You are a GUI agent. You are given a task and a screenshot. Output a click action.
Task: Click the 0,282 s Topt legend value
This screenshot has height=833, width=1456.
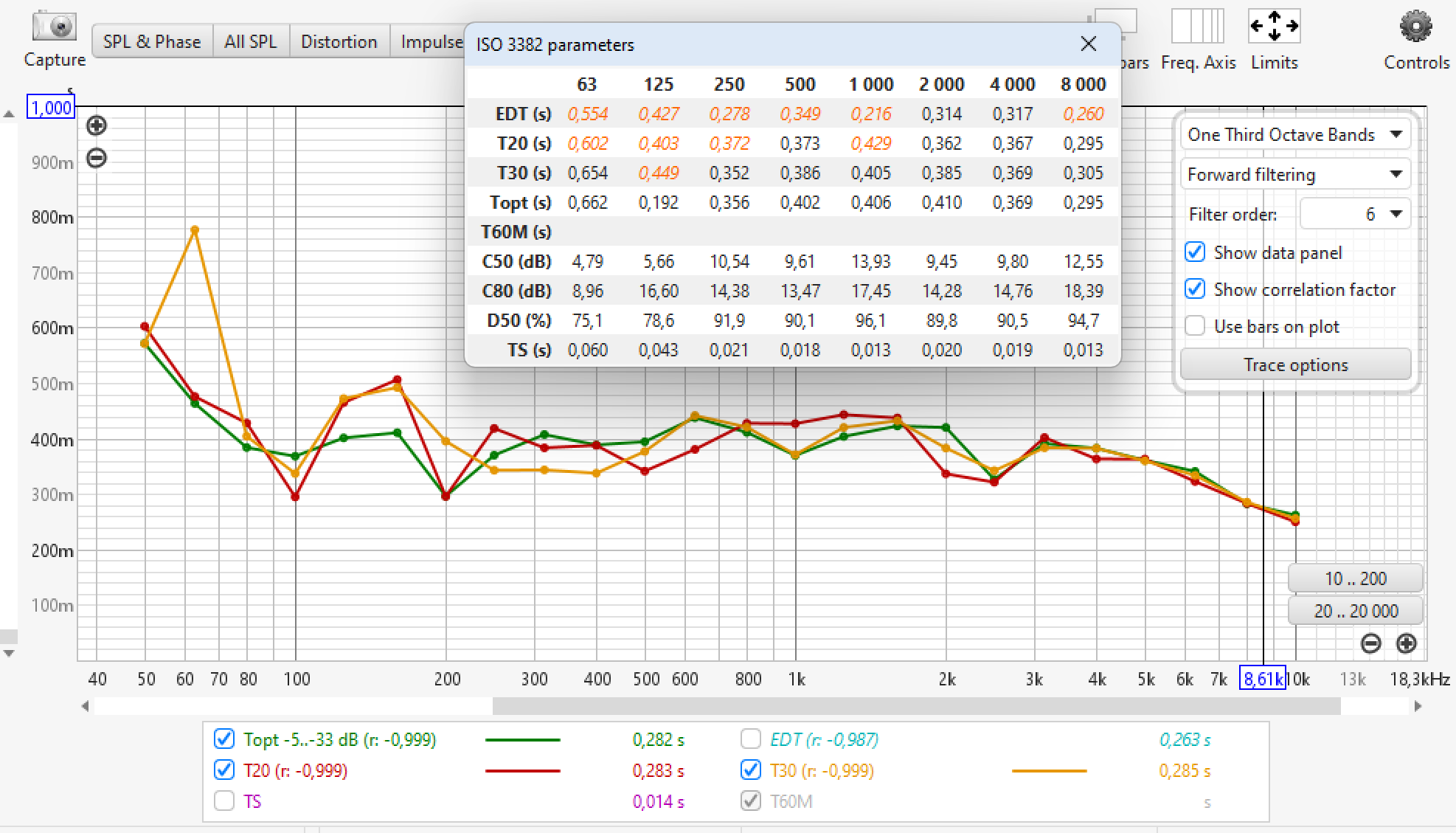tap(658, 739)
